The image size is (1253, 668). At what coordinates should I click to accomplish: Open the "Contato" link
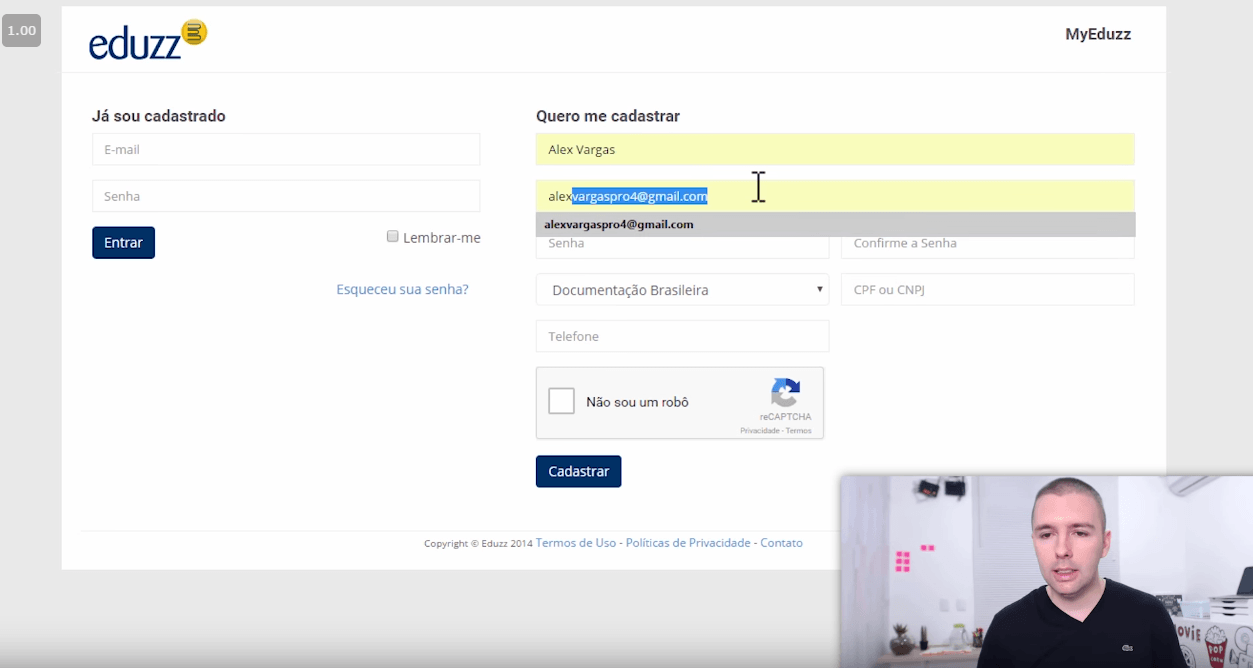tap(781, 542)
